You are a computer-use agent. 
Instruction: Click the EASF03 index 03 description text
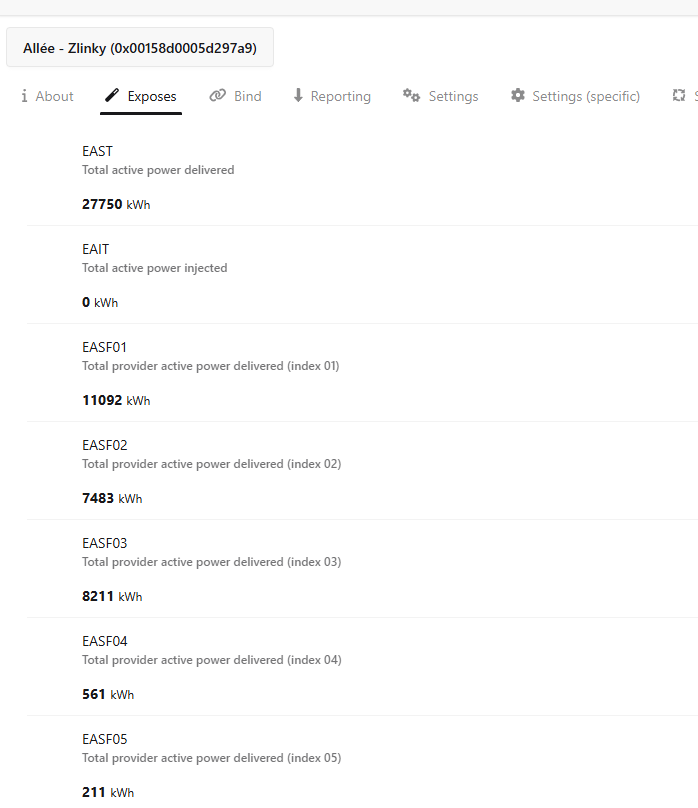click(211, 562)
